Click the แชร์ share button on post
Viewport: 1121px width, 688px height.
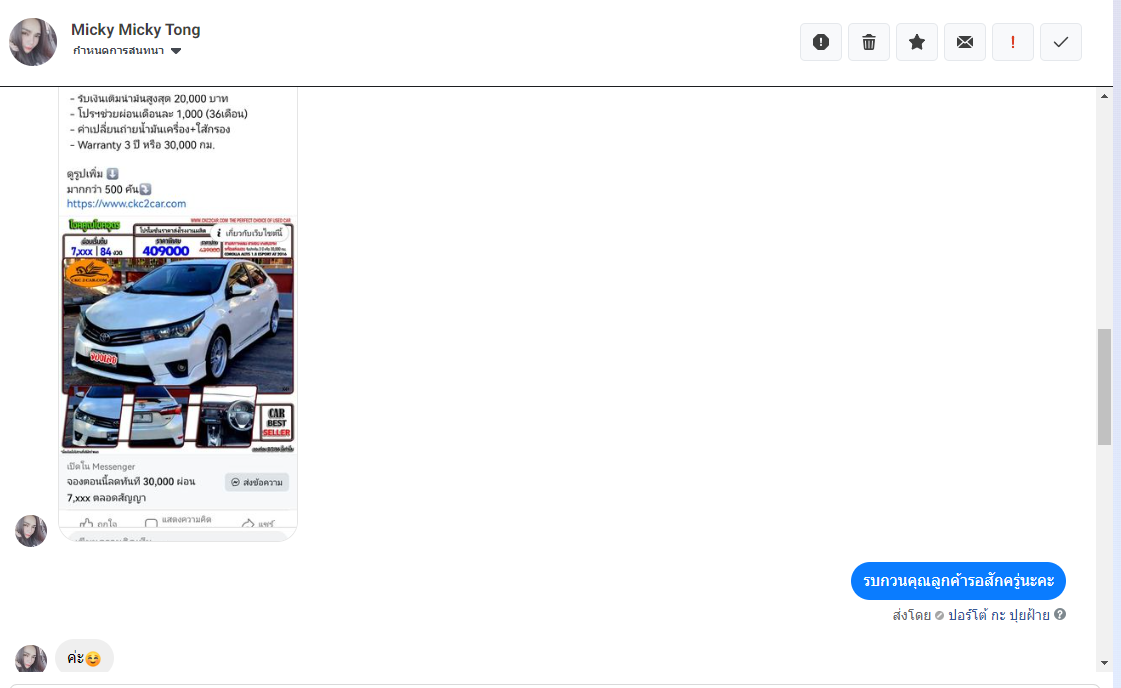point(257,524)
